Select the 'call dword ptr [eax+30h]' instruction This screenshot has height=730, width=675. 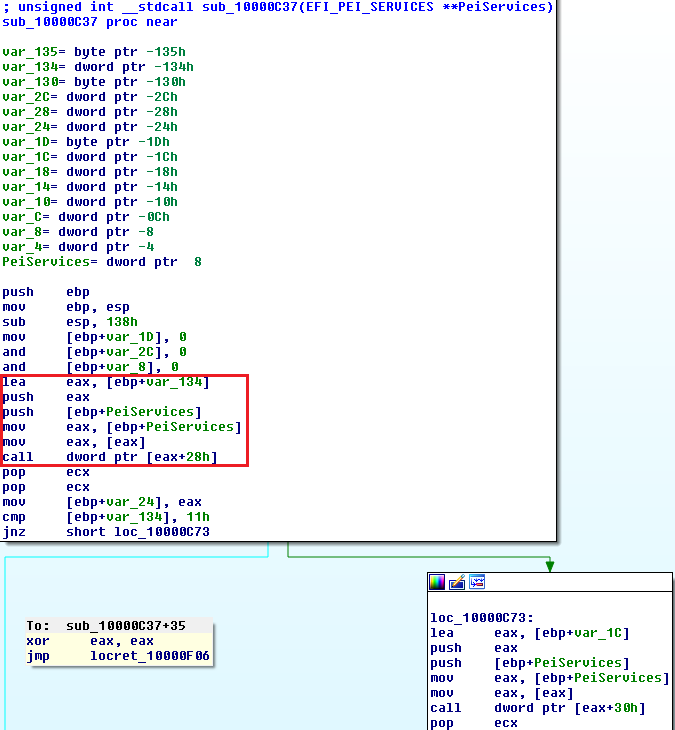click(538, 708)
